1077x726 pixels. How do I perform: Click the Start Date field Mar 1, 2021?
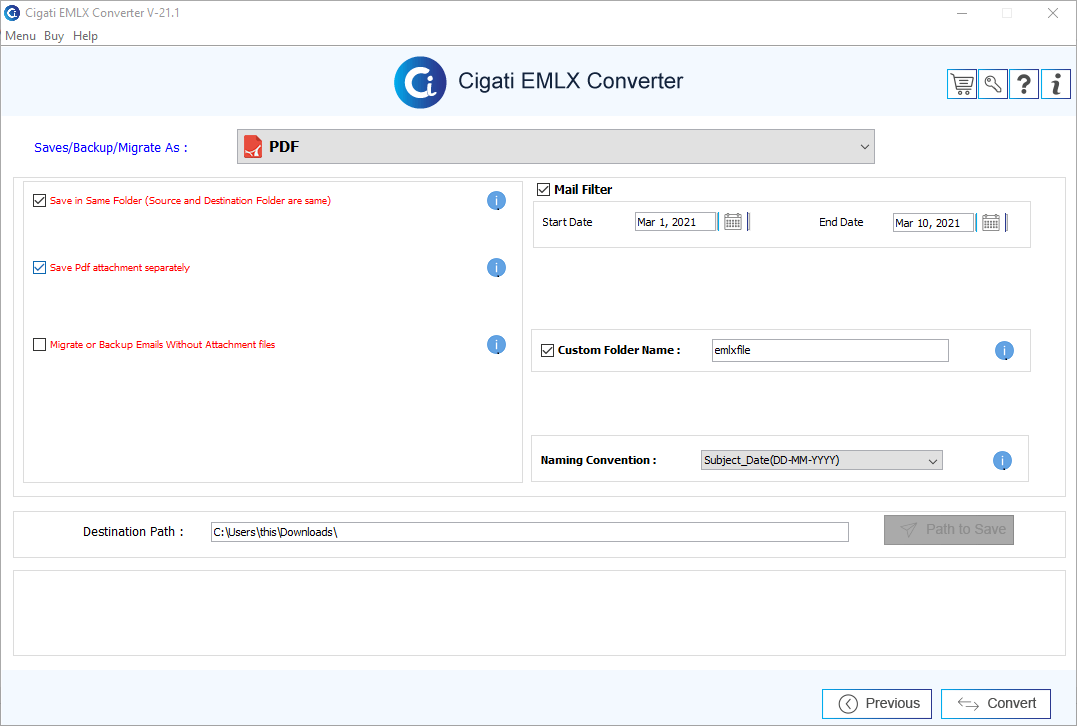coord(676,222)
